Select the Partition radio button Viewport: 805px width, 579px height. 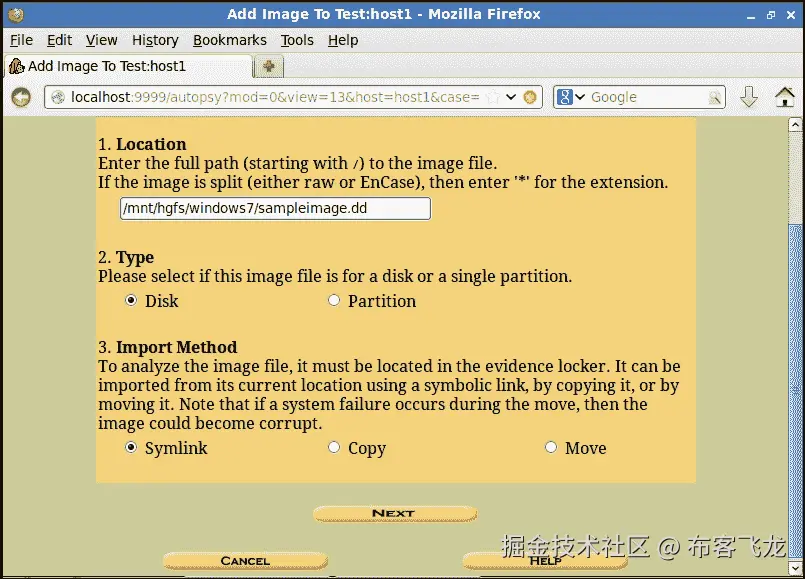(334, 300)
